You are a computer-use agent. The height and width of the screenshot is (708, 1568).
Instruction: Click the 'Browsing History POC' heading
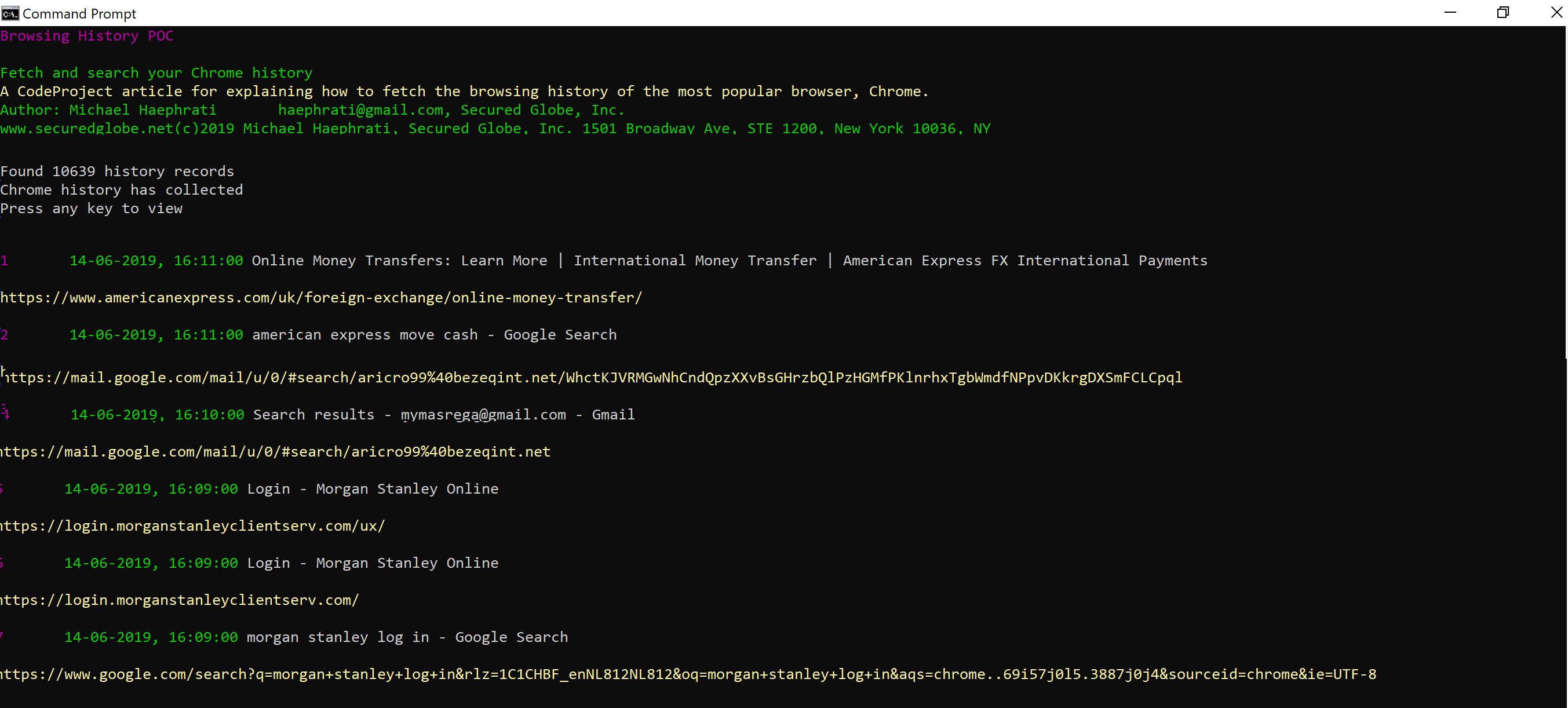coord(87,36)
